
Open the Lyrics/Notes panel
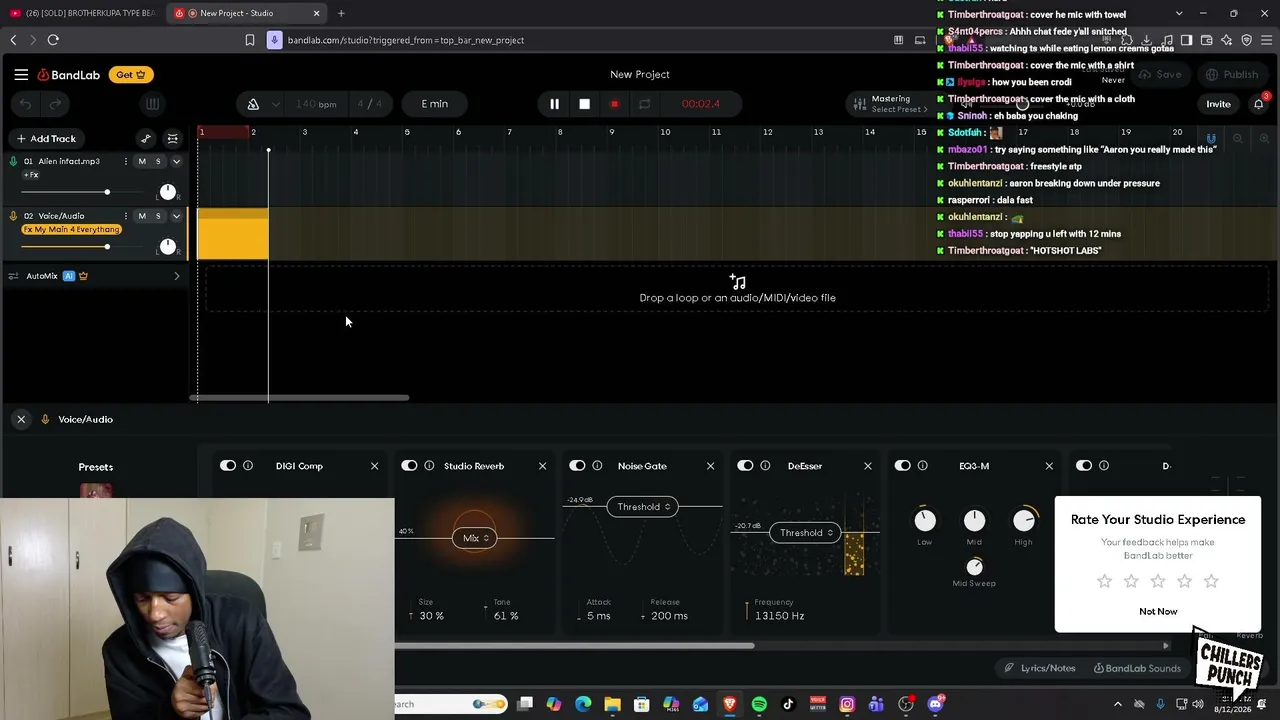(1040, 669)
